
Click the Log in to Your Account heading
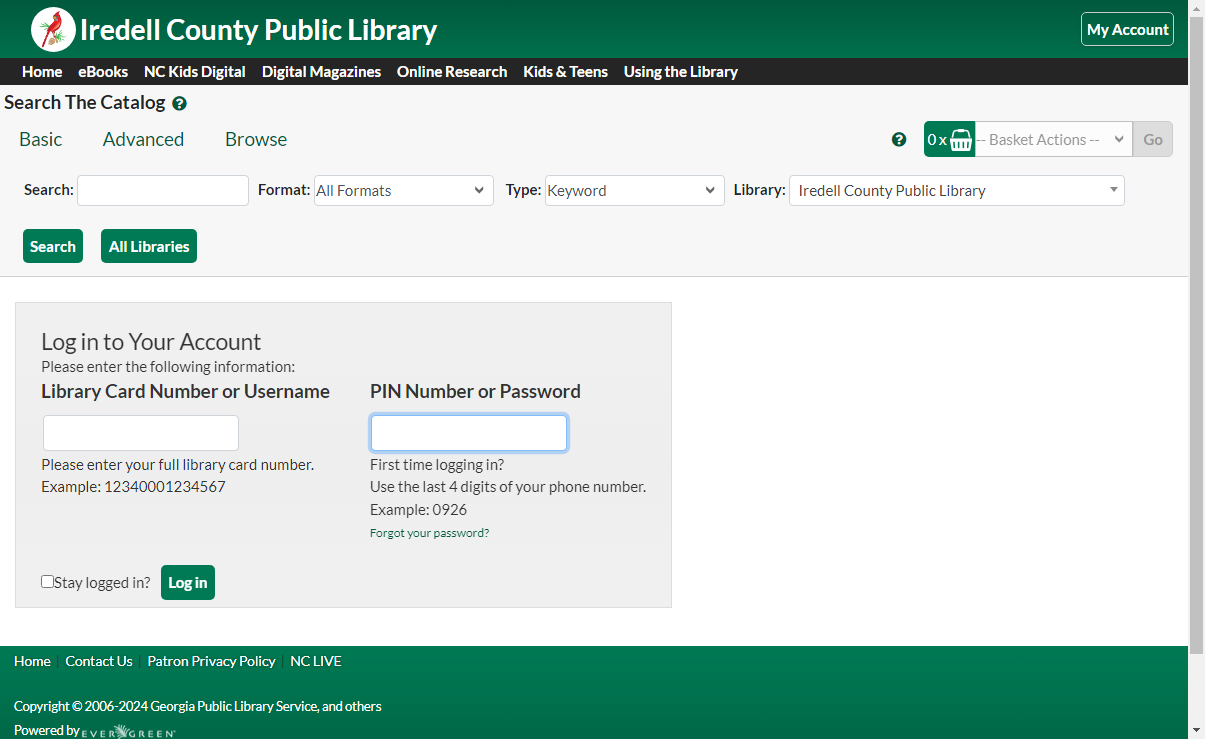(151, 341)
